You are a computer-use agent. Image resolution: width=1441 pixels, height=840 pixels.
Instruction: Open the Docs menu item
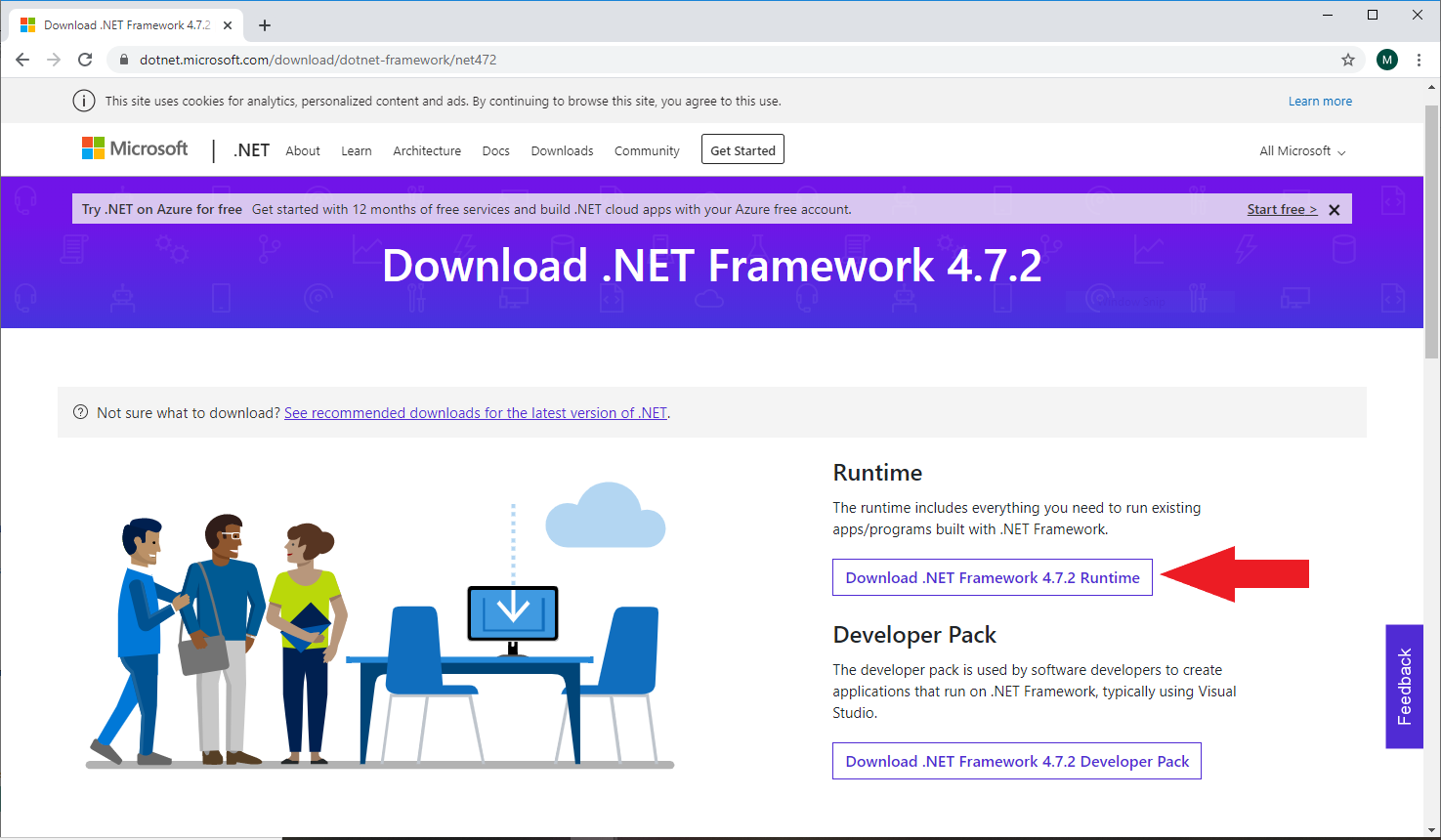pos(496,150)
